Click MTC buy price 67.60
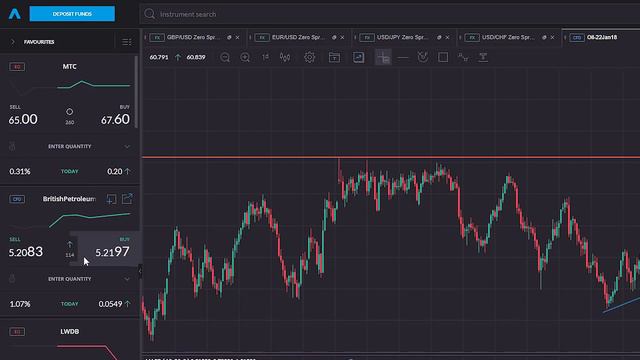 (115, 119)
